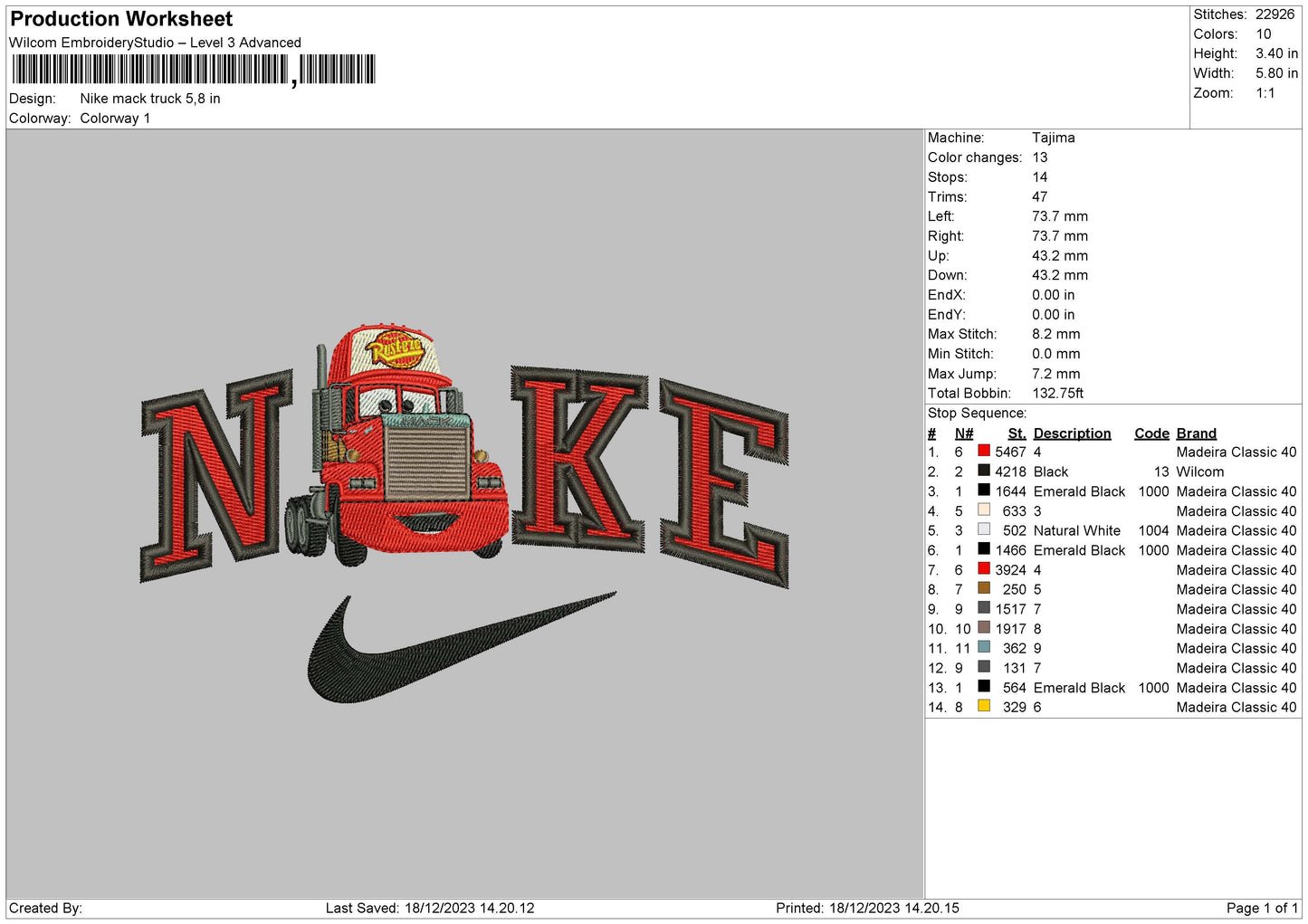Click the Natural White description in stop 5

point(1077,530)
